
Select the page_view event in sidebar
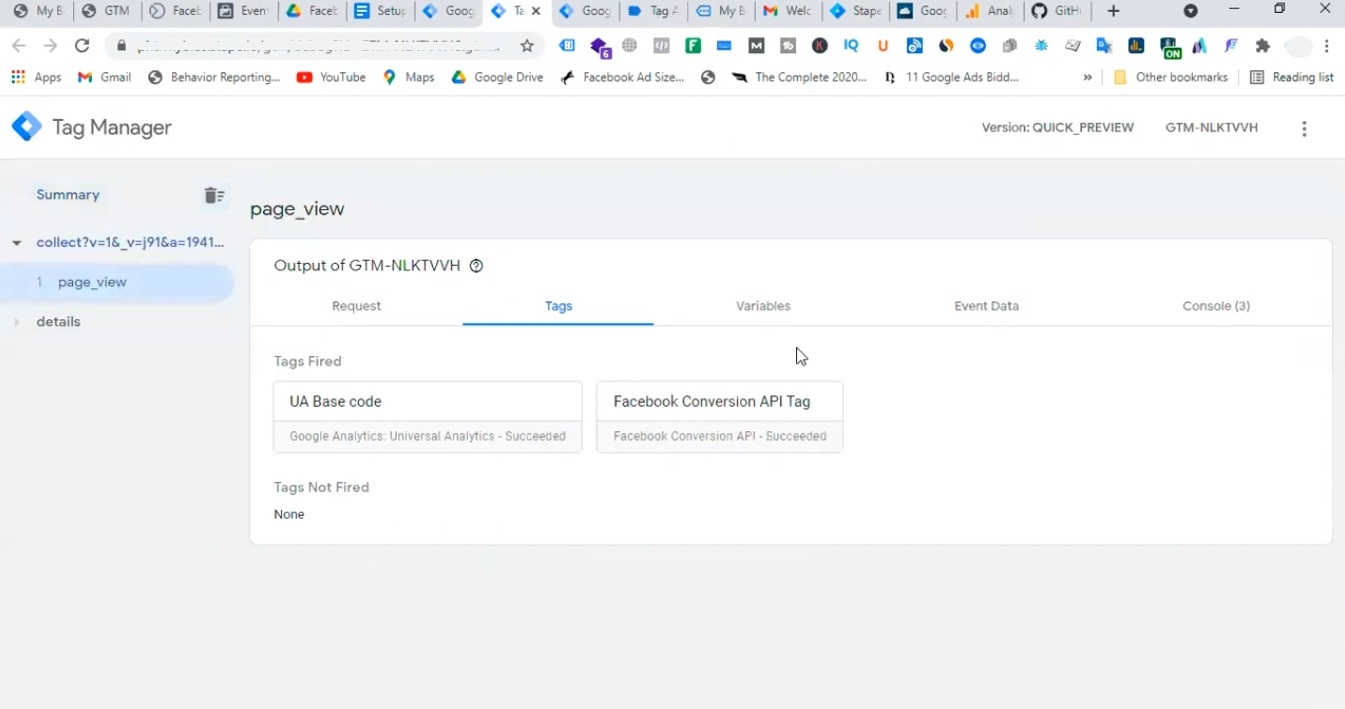click(x=117, y=282)
